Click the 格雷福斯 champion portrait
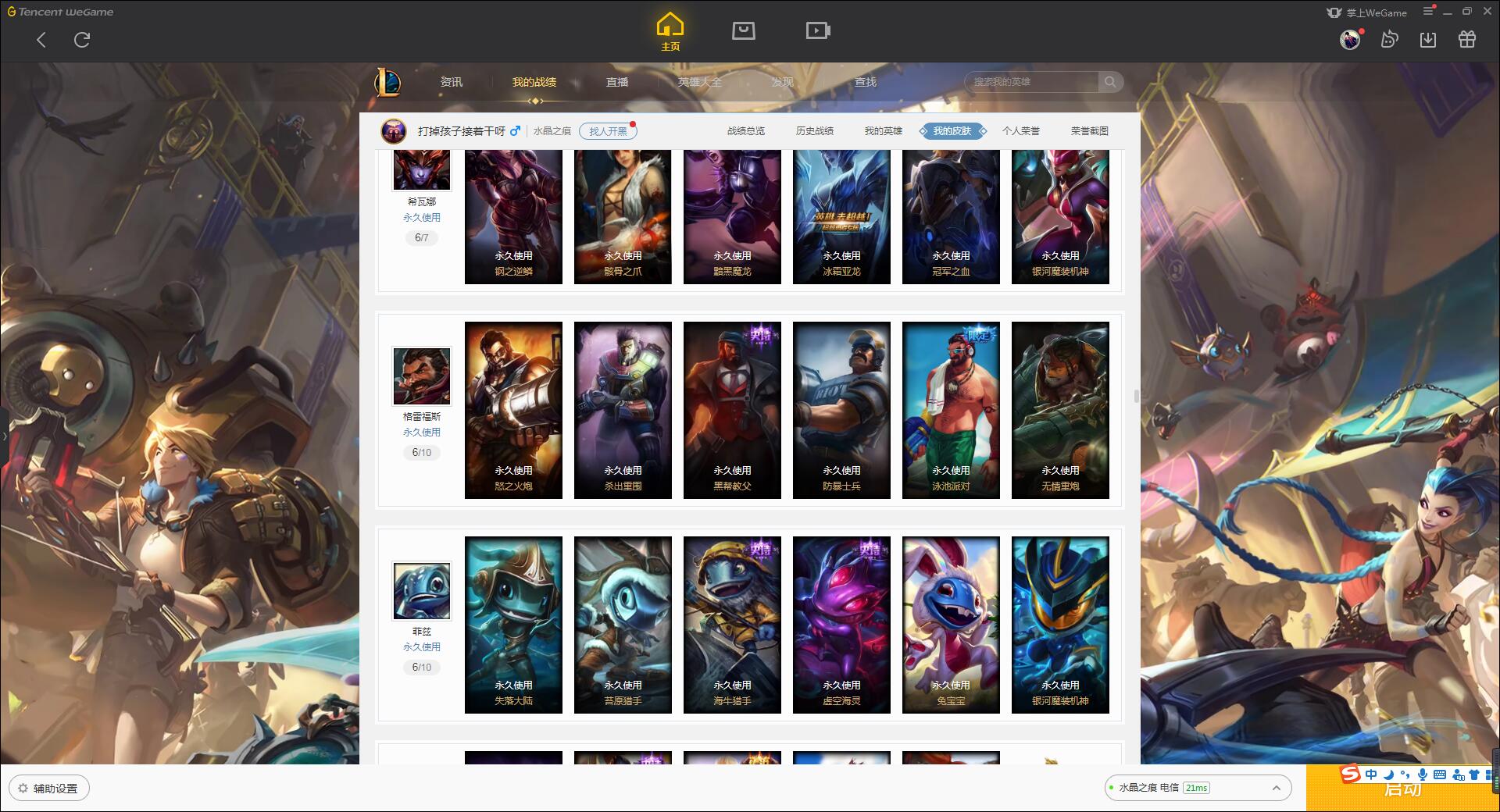This screenshot has height=812, width=1500. [422, 376]
